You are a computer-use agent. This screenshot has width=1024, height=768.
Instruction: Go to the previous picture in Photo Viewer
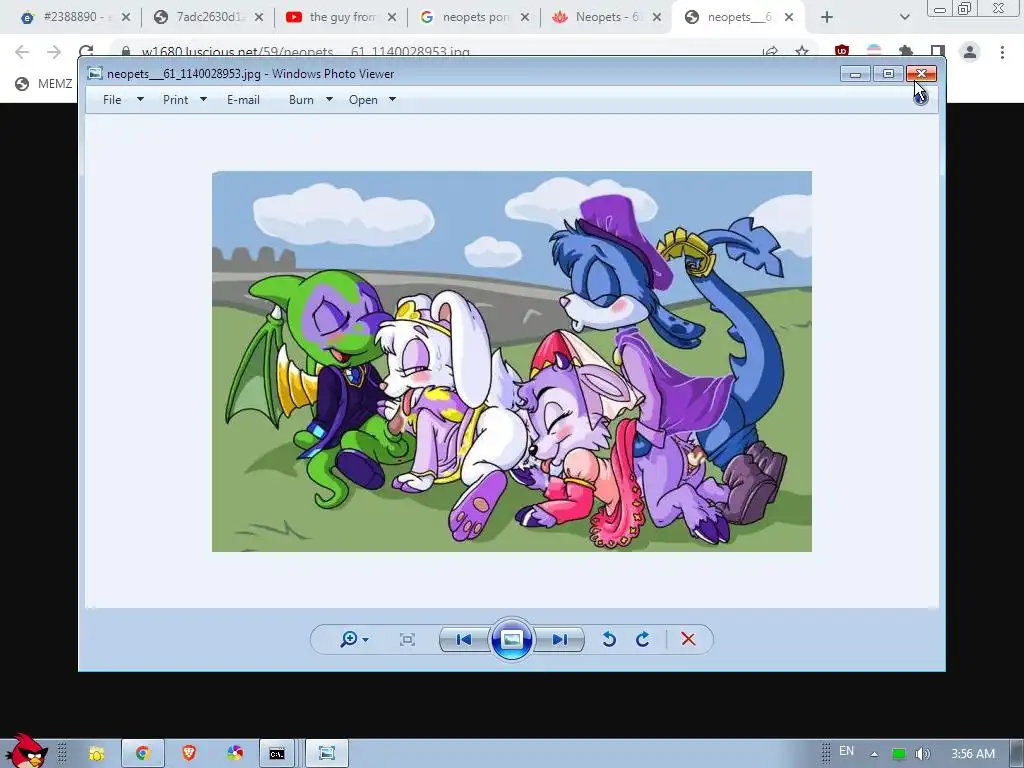464,639
